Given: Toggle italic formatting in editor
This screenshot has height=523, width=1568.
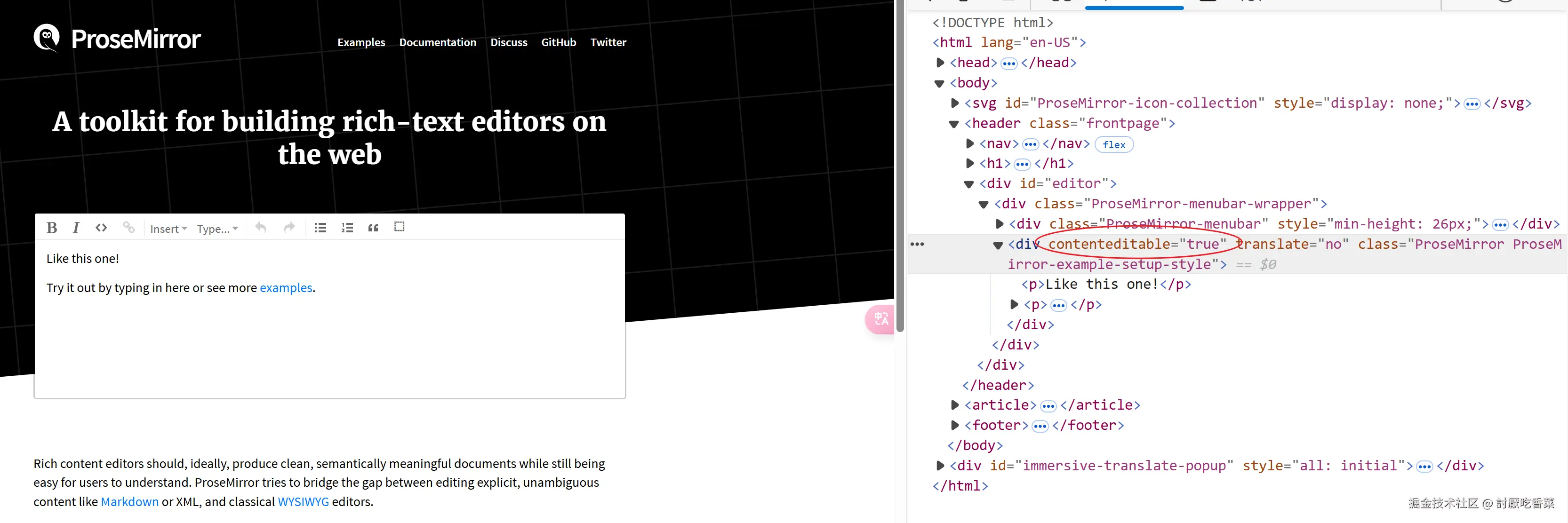Looking at the screenshot, I should pos(75,228).
